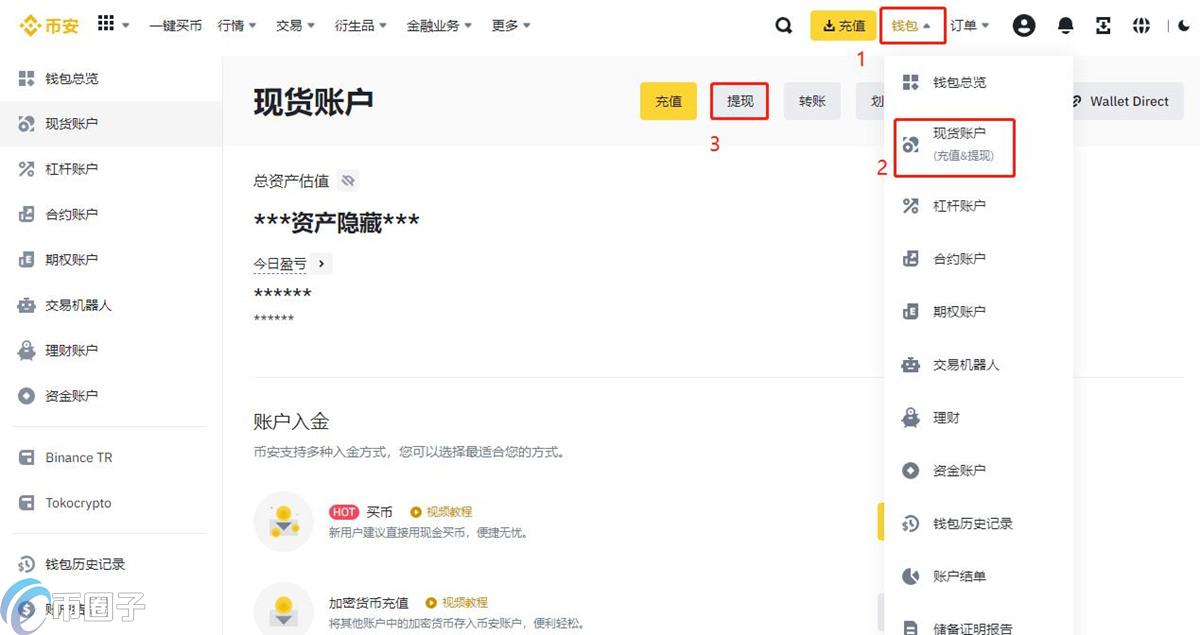Open language selection via the globe icon
Screen dimensions: 1200x635
click(1141, 25)
